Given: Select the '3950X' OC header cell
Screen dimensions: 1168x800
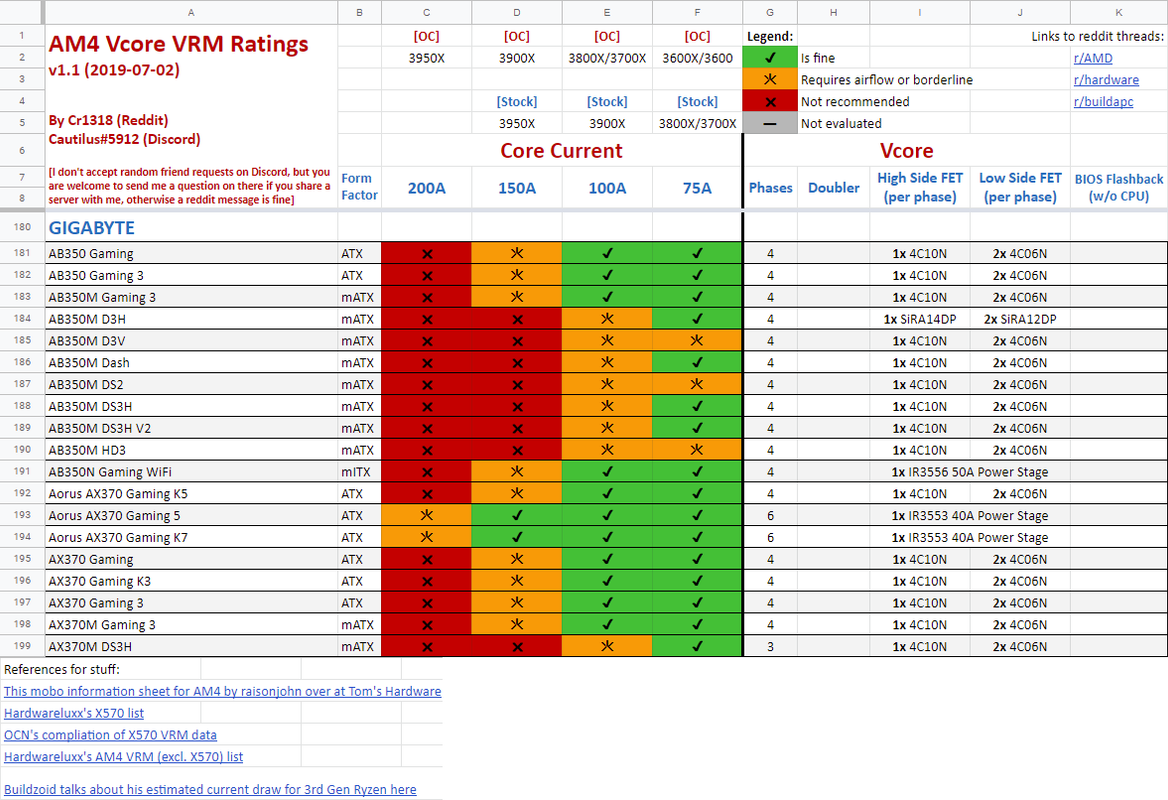Looking at the screenshot, I should [x=426, y=58].
